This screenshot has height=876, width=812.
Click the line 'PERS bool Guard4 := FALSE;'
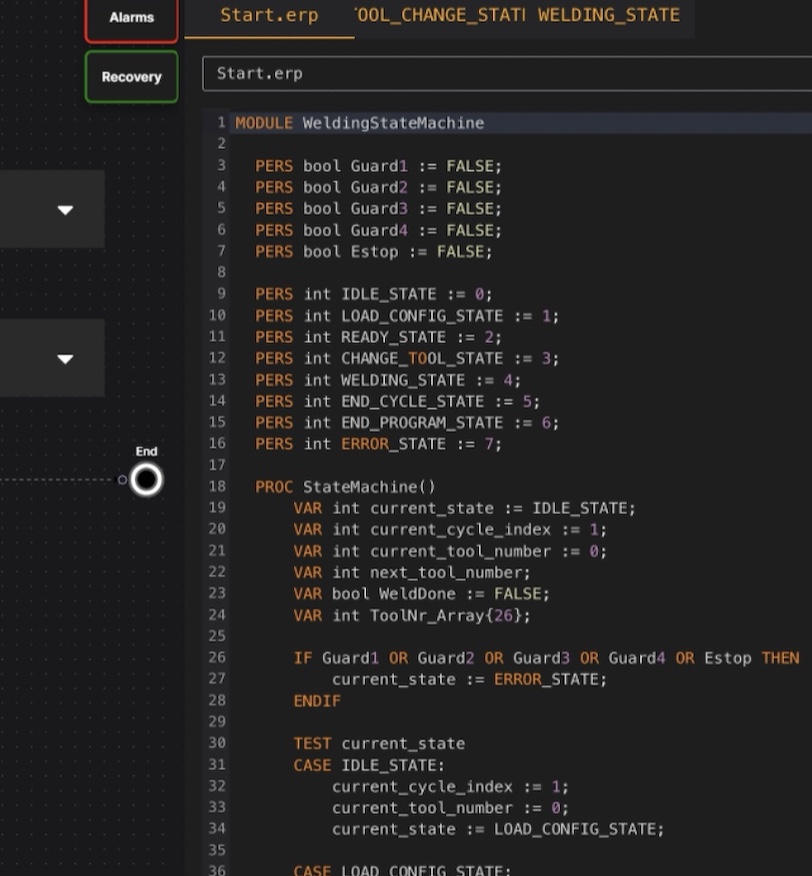tap(378, 230)
